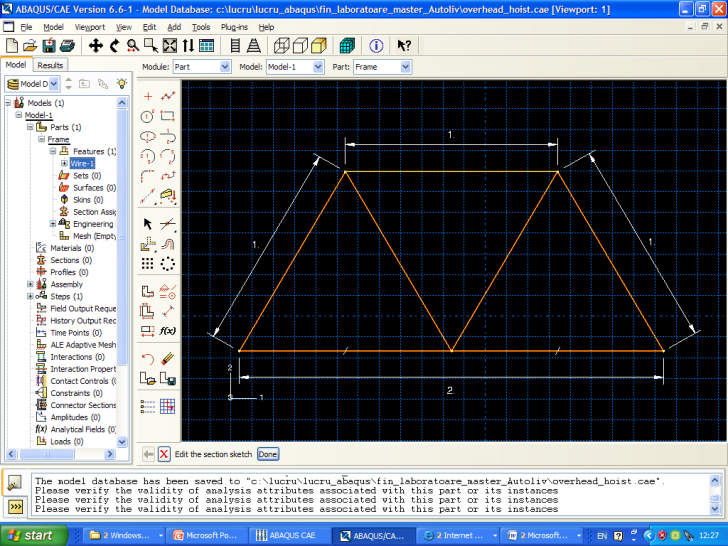The width and height of the screenshot is (728, 546).
Task: Pick the Create Circle sketch tool
Action: click(x=148, y=116)
